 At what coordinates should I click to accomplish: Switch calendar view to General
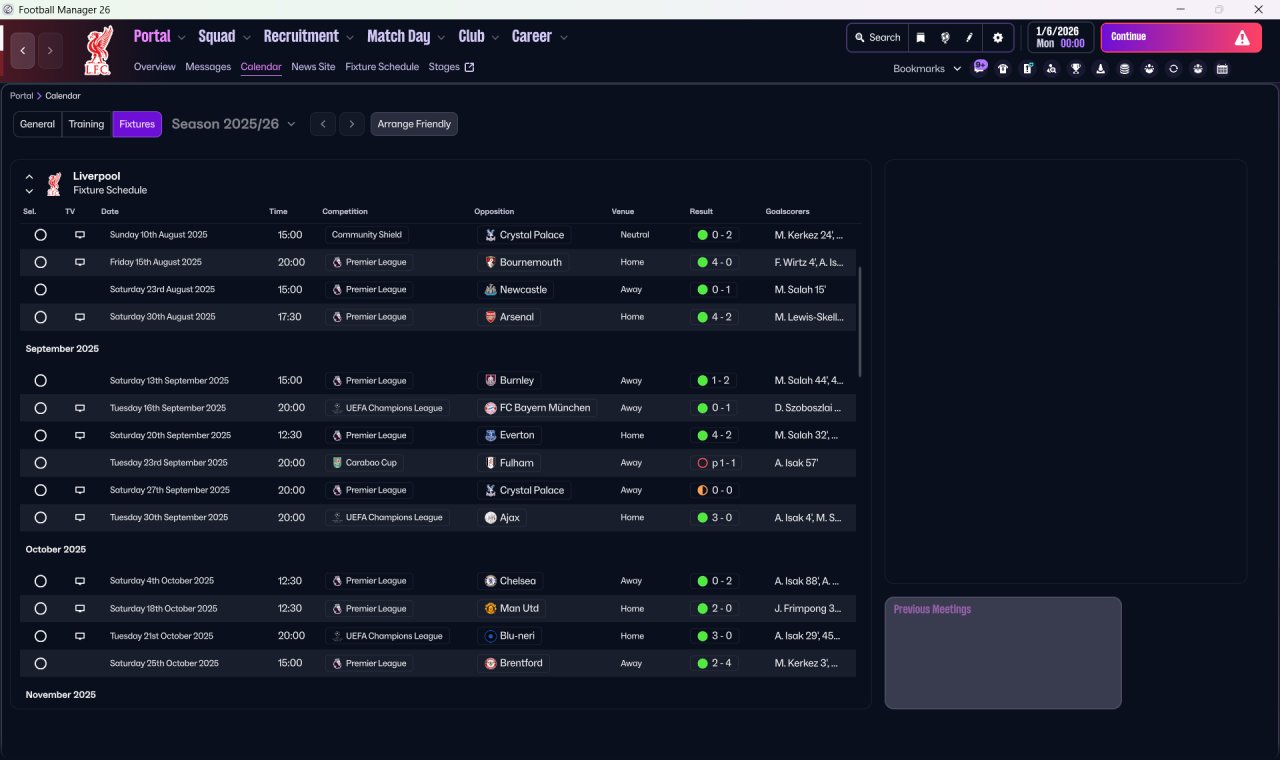click(38, 124)
